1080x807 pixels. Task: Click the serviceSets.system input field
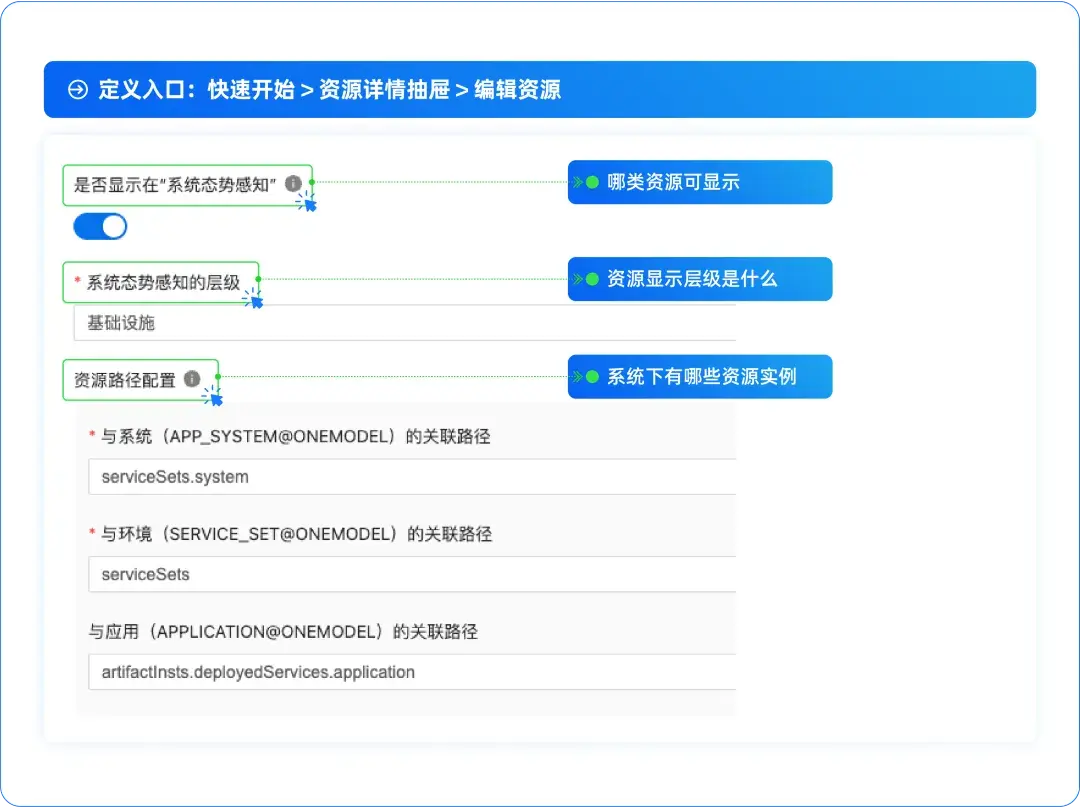(400, 477)
